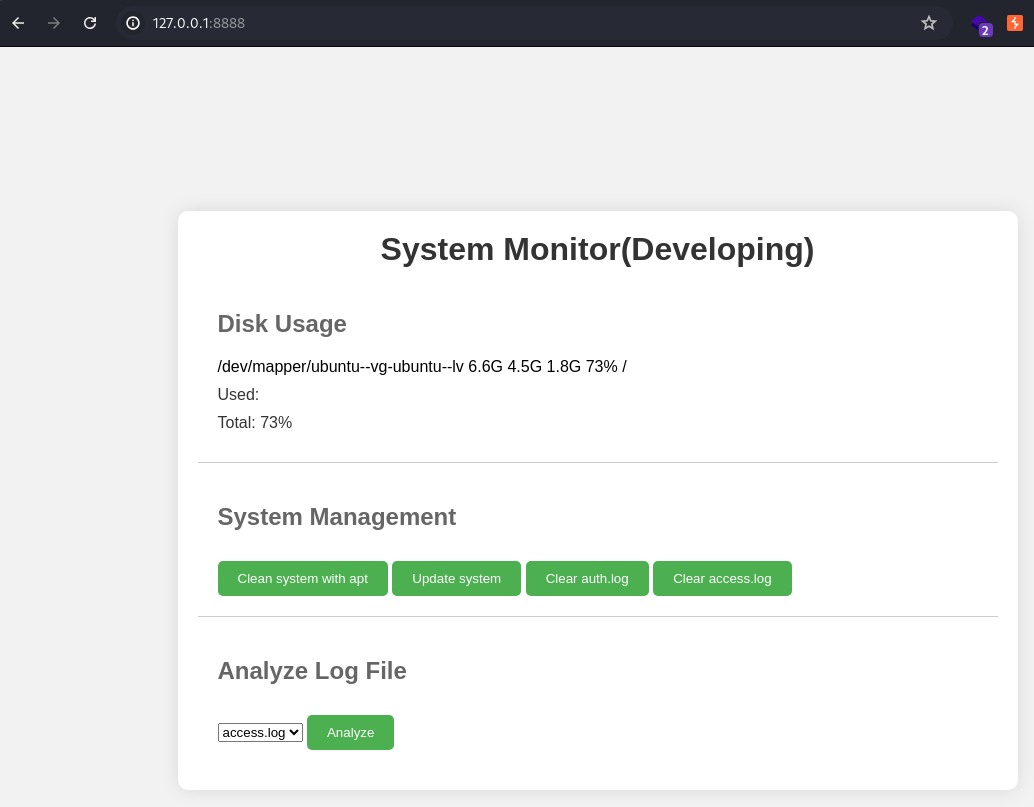Screen dimensions: 1034x807
Task: Click the Total: 73% text
Action: click(x=255, y=423)
